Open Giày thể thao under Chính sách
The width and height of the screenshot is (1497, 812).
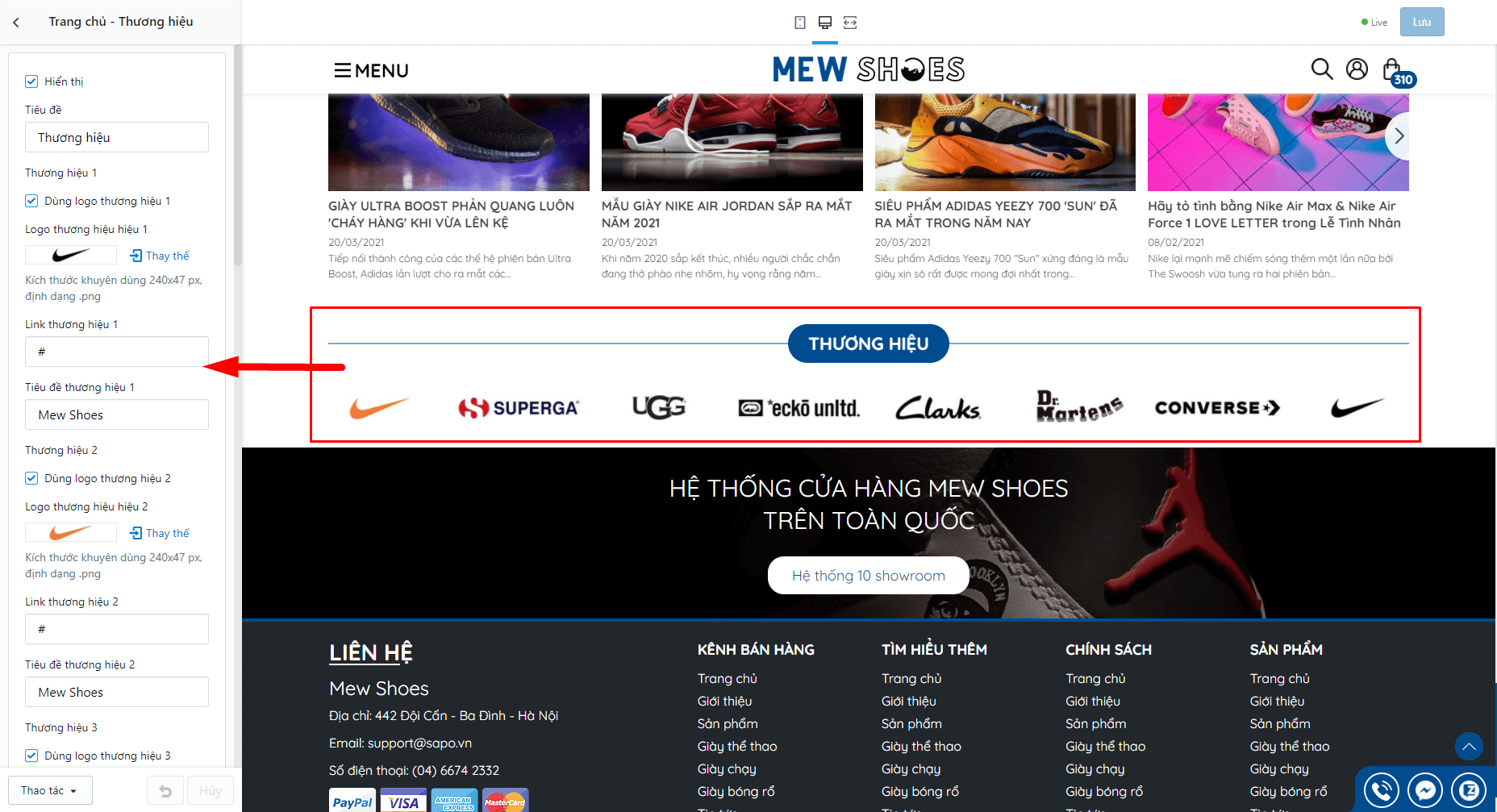[1105, 747]
